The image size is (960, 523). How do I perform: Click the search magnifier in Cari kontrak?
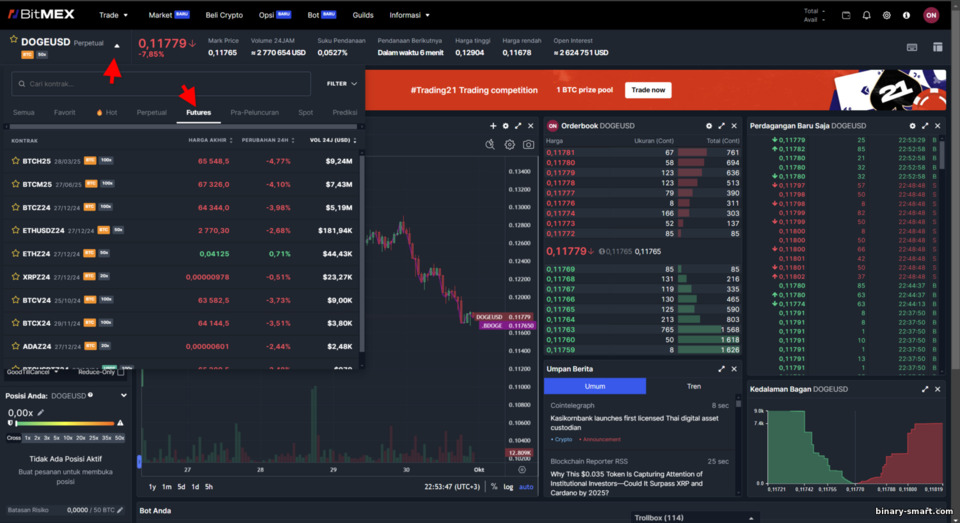[22, 84]
